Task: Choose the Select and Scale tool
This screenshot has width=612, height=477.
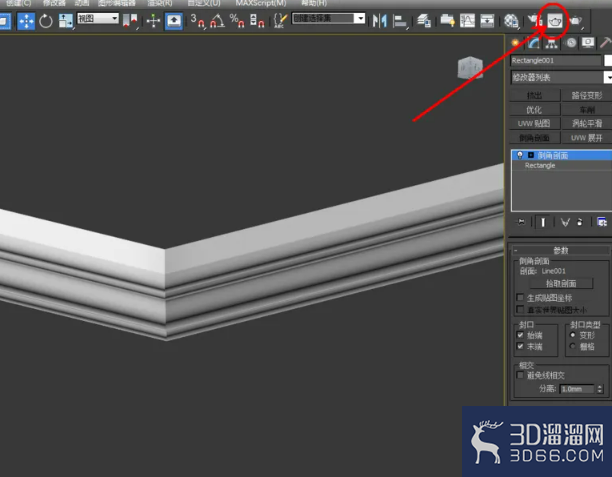Action: (65, 21)
